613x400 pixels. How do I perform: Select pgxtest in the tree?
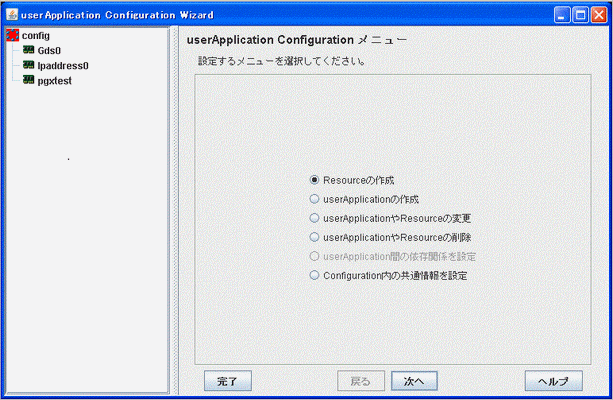55,81
